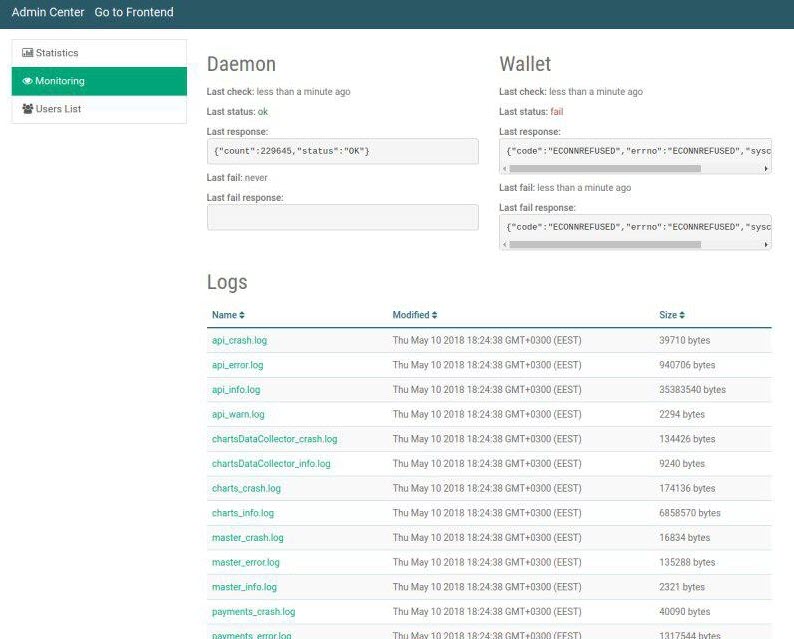Open charts_crash.log file
The width and height of the screenshot is (794, 639).
pyautogui.click(x=246, y=489)
